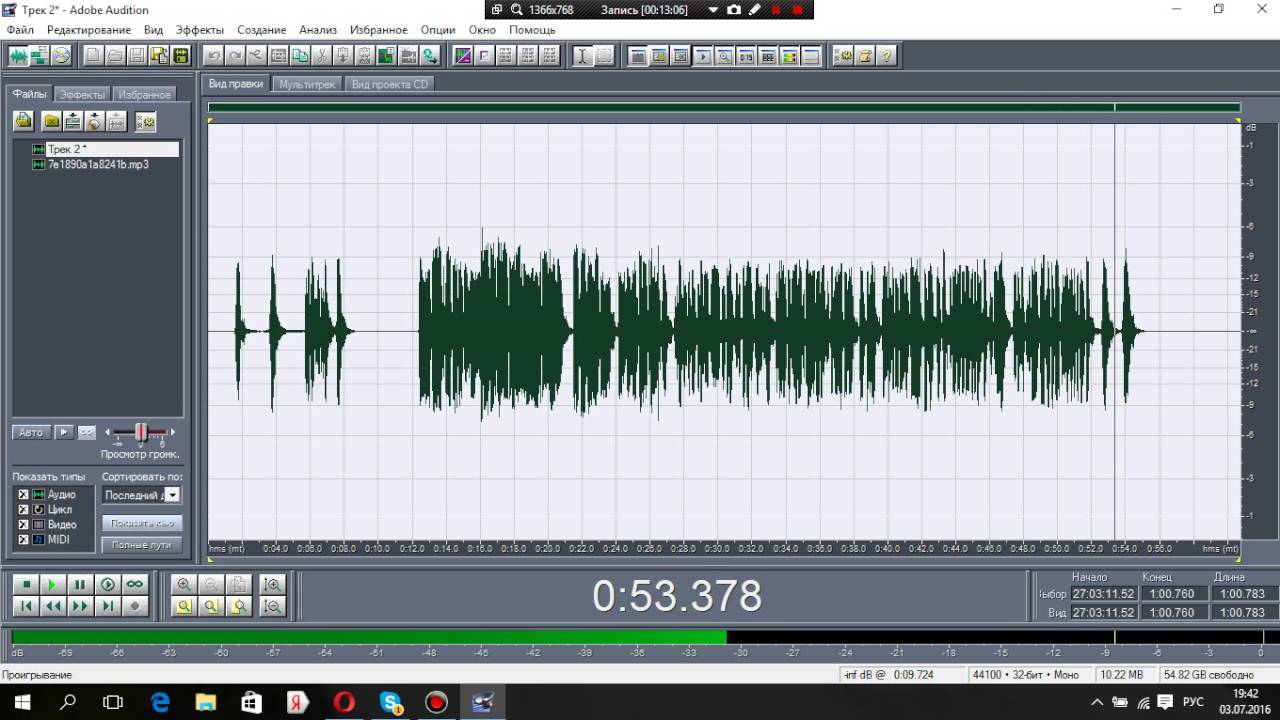Viewport: 1280px width, 720px height.
Task: Play file preview in Files panel
Action: click(63, 432)
